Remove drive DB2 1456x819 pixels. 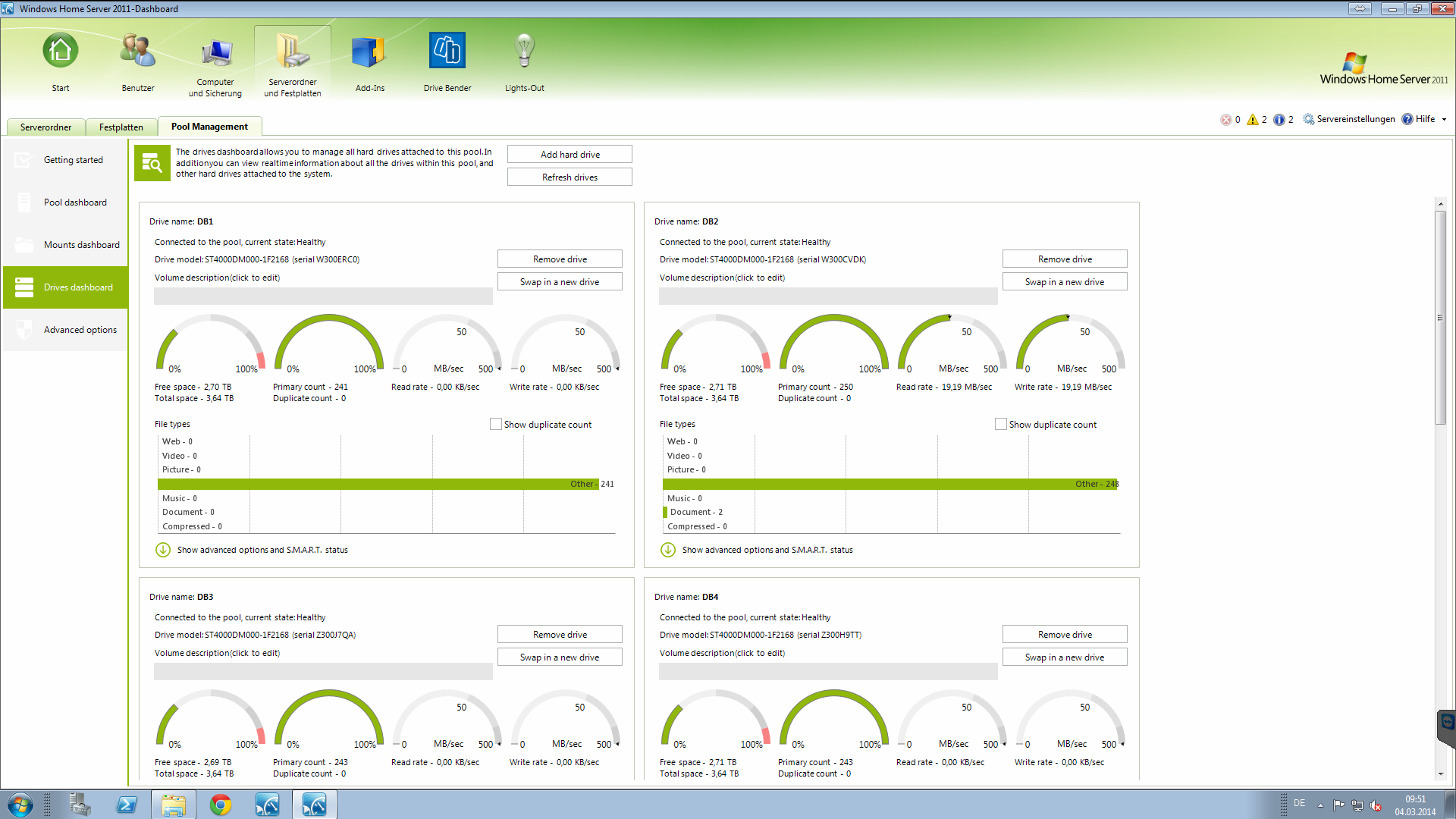[1065, 259]
